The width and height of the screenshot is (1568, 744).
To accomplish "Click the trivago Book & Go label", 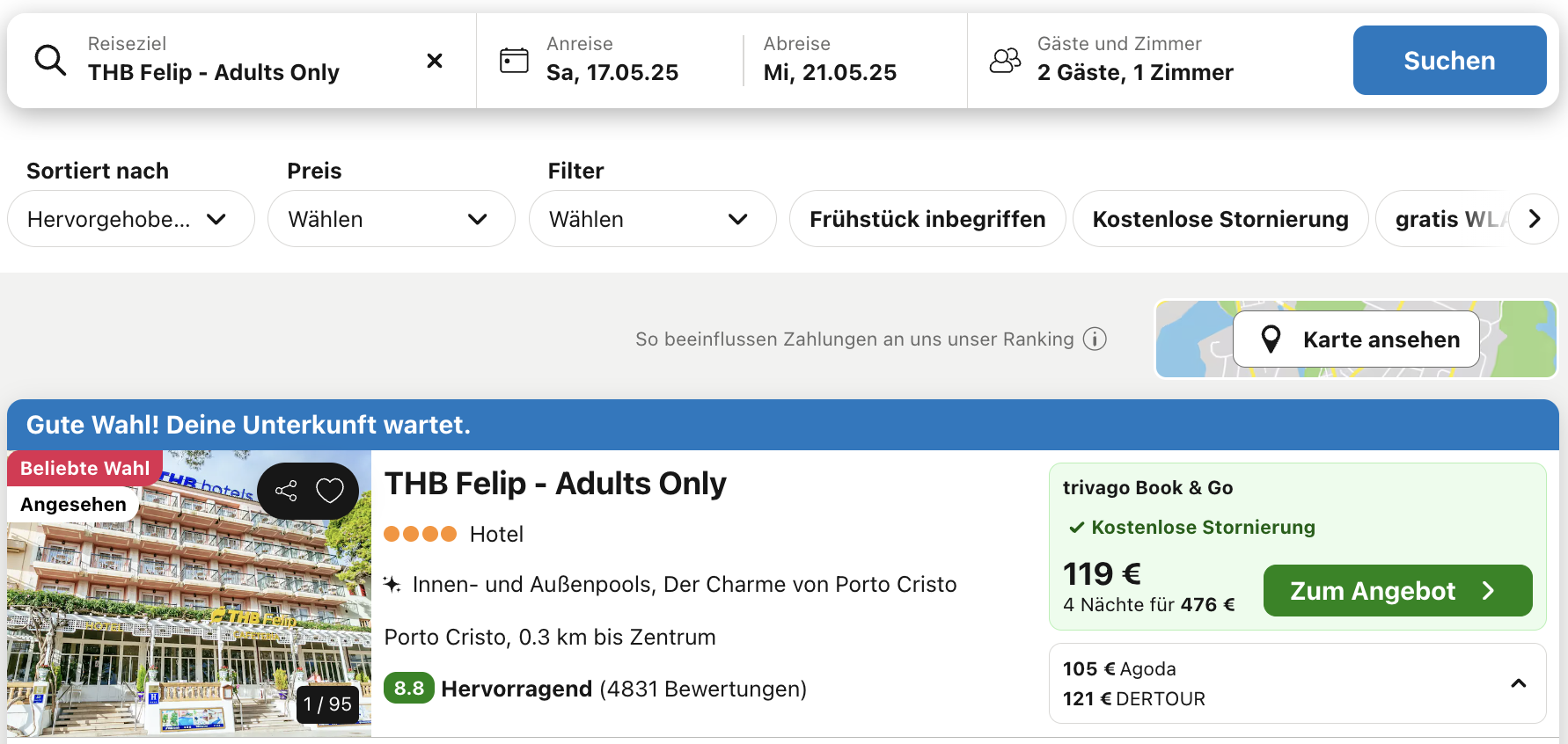I will [1147, 488].
